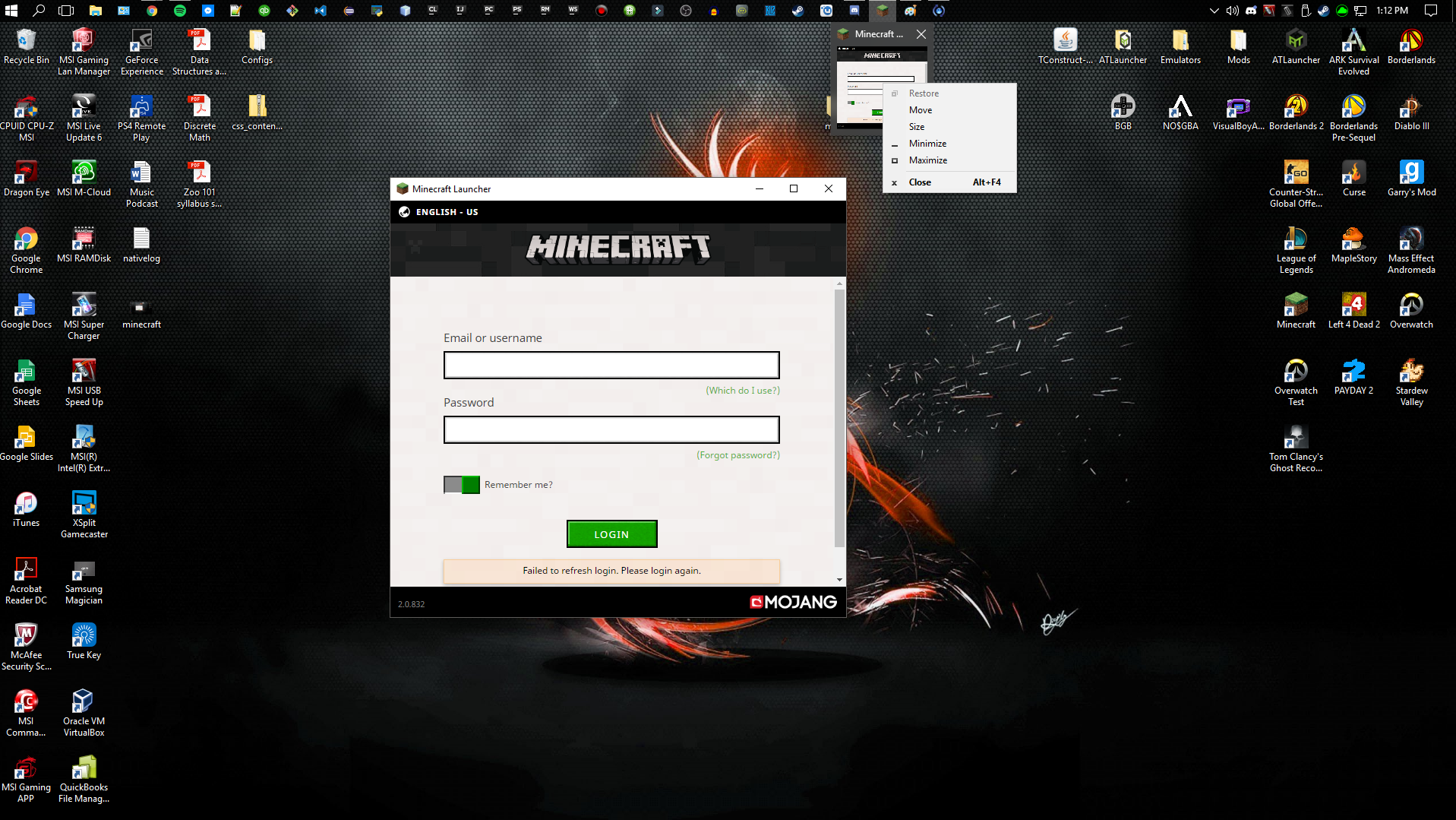Select the XSplit Gamecaster desktop icon
1456x820 pixels.
coord(84,514)
